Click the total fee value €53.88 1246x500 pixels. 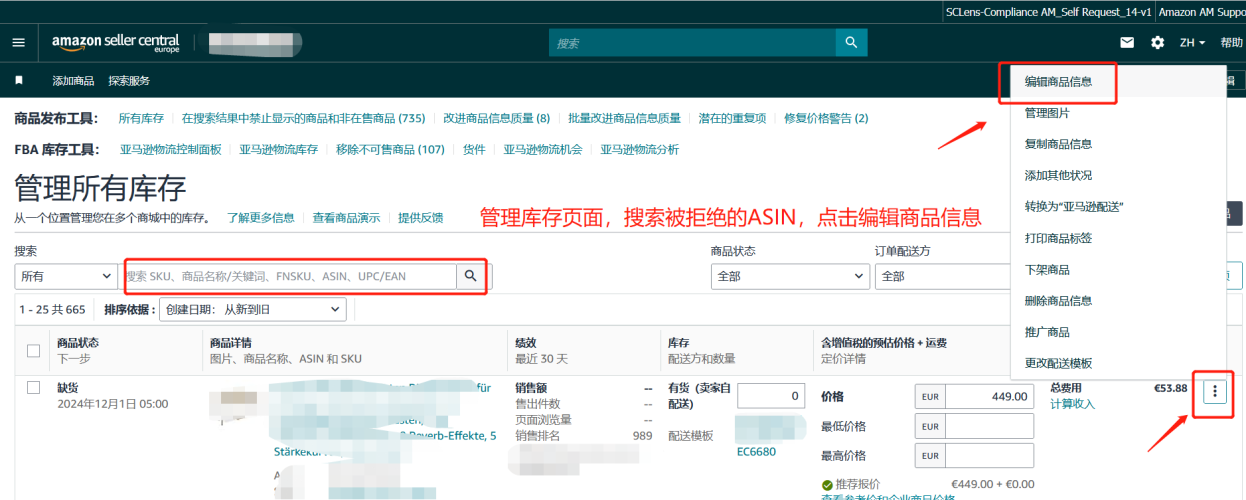(x=1170, y=388)
